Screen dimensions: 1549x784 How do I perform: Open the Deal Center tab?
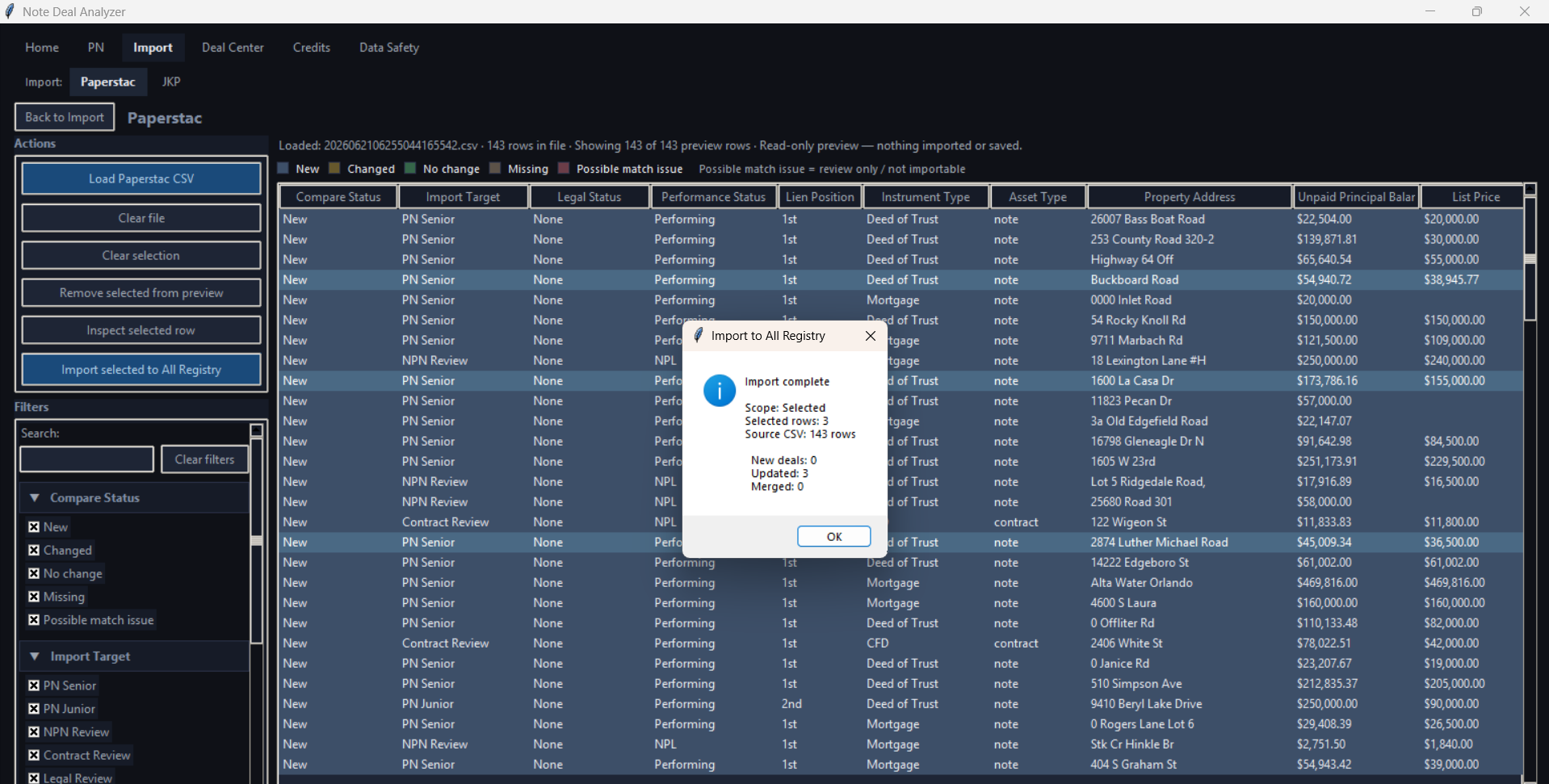pyautogui.click(x=233, y=48)
